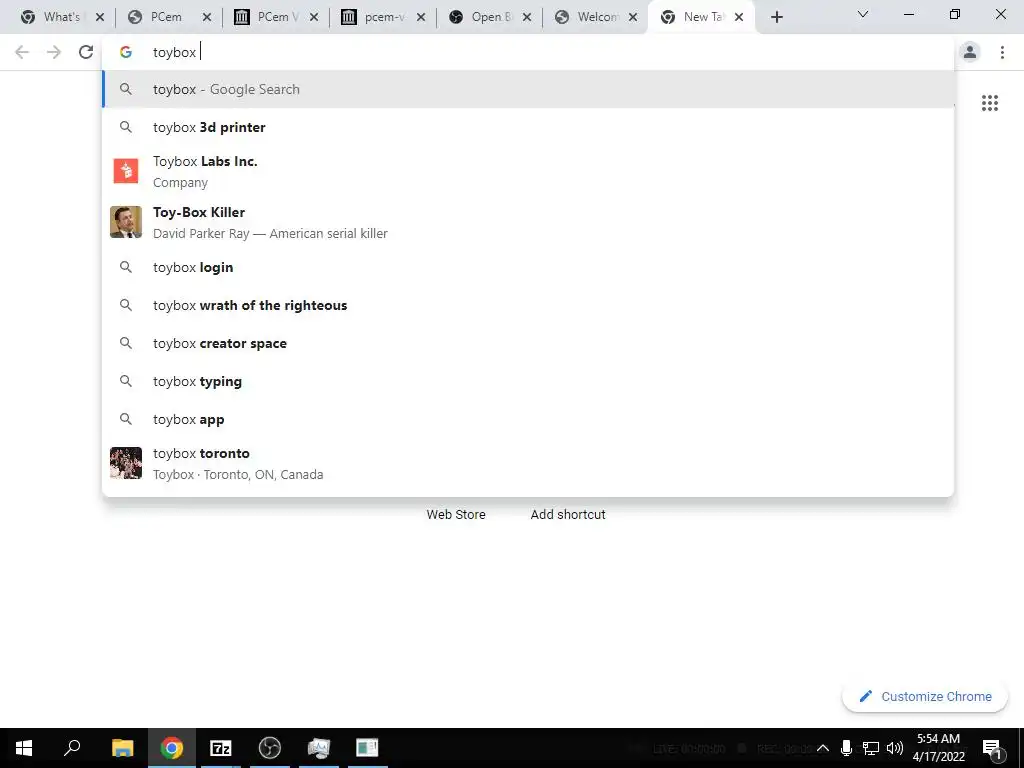Open 7-Zip from the taskbar
Viewport: 1024px width, 768px height.
221,748
